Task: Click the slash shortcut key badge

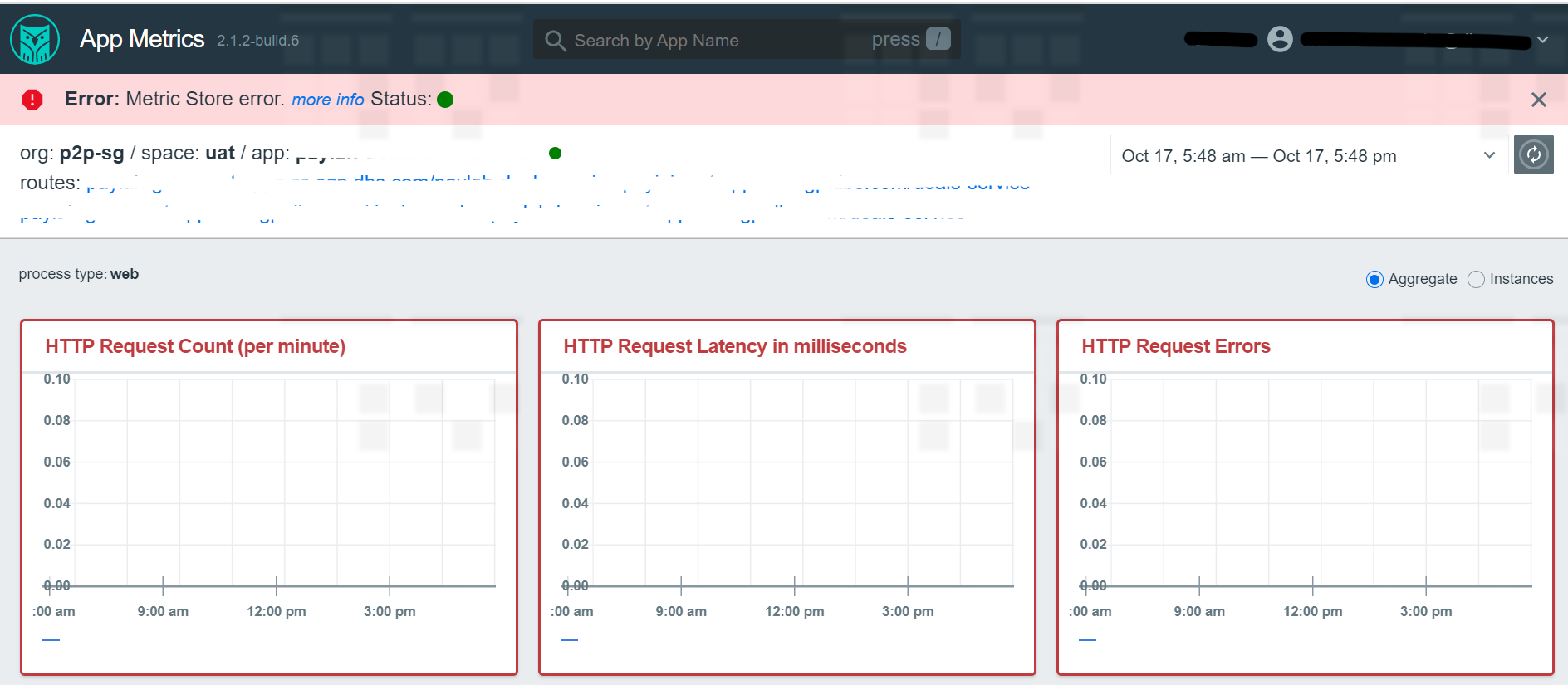Action: coord(938,39)
